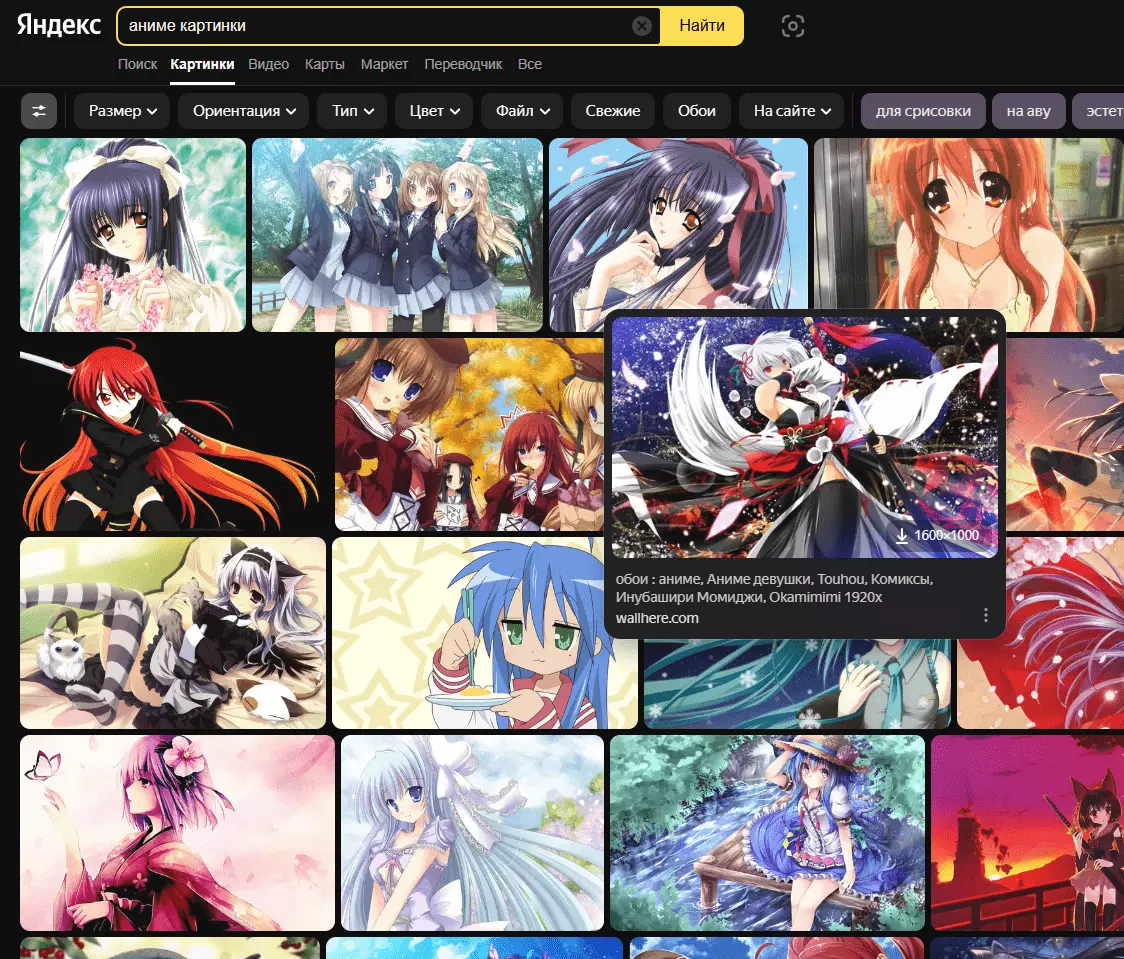Open the three-dot menu in preview card
The image size is (1124, 959).
986,615
